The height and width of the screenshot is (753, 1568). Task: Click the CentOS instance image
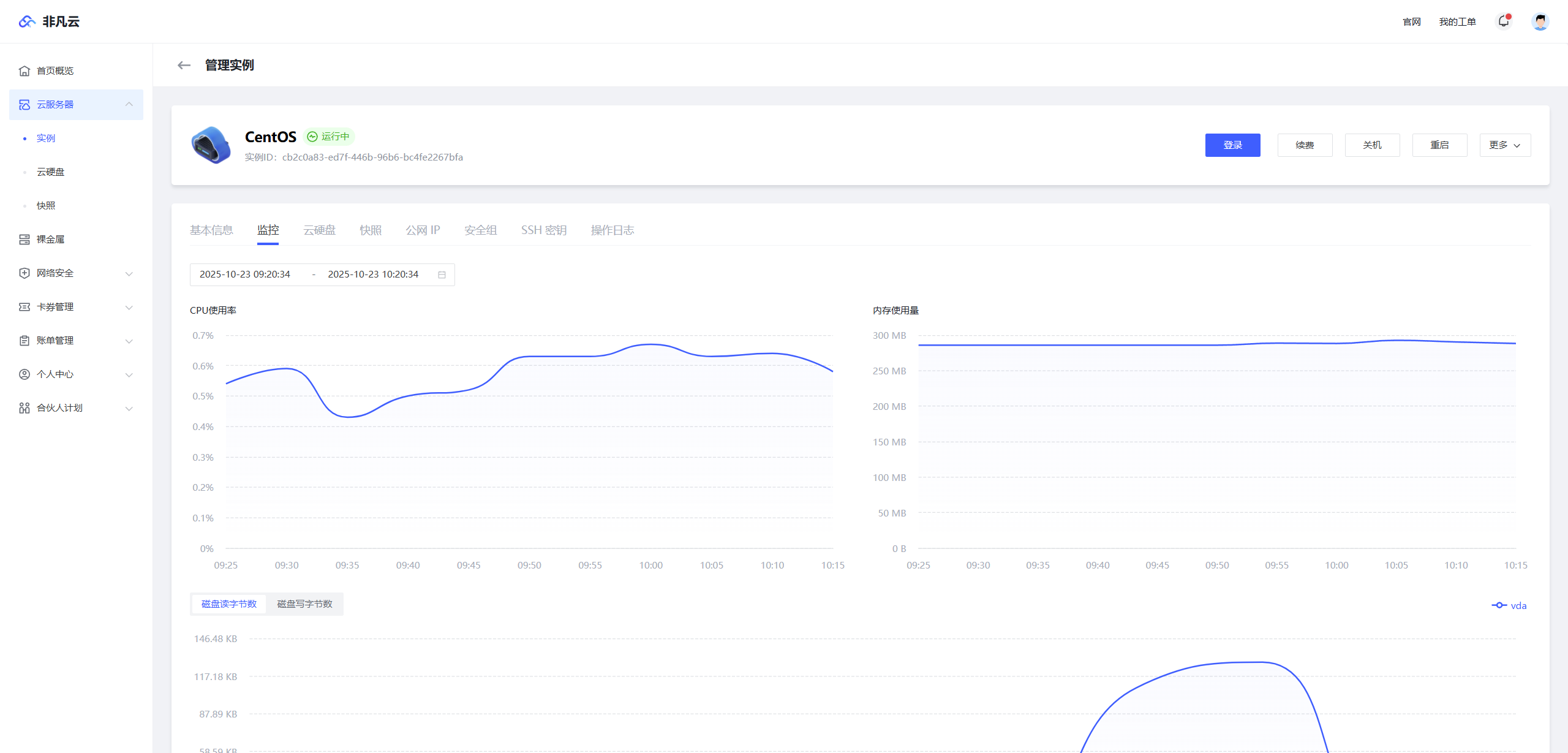click(x=211, y=145)
